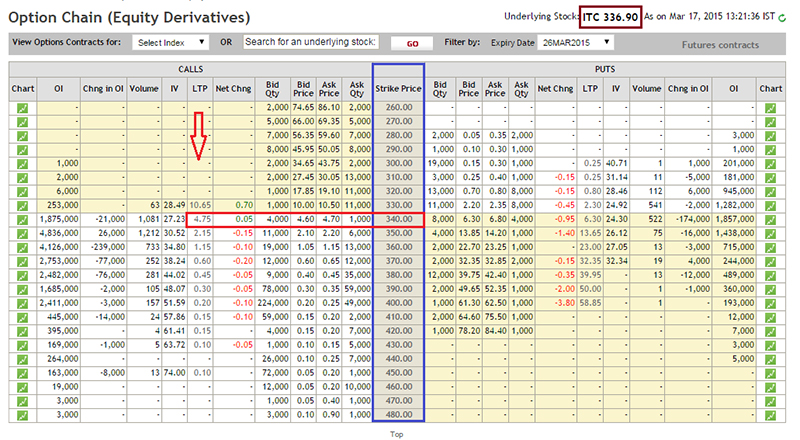The image size is (800, 440).
Task: Click puts Net Chng value -3.80
Action: [564, 303]
